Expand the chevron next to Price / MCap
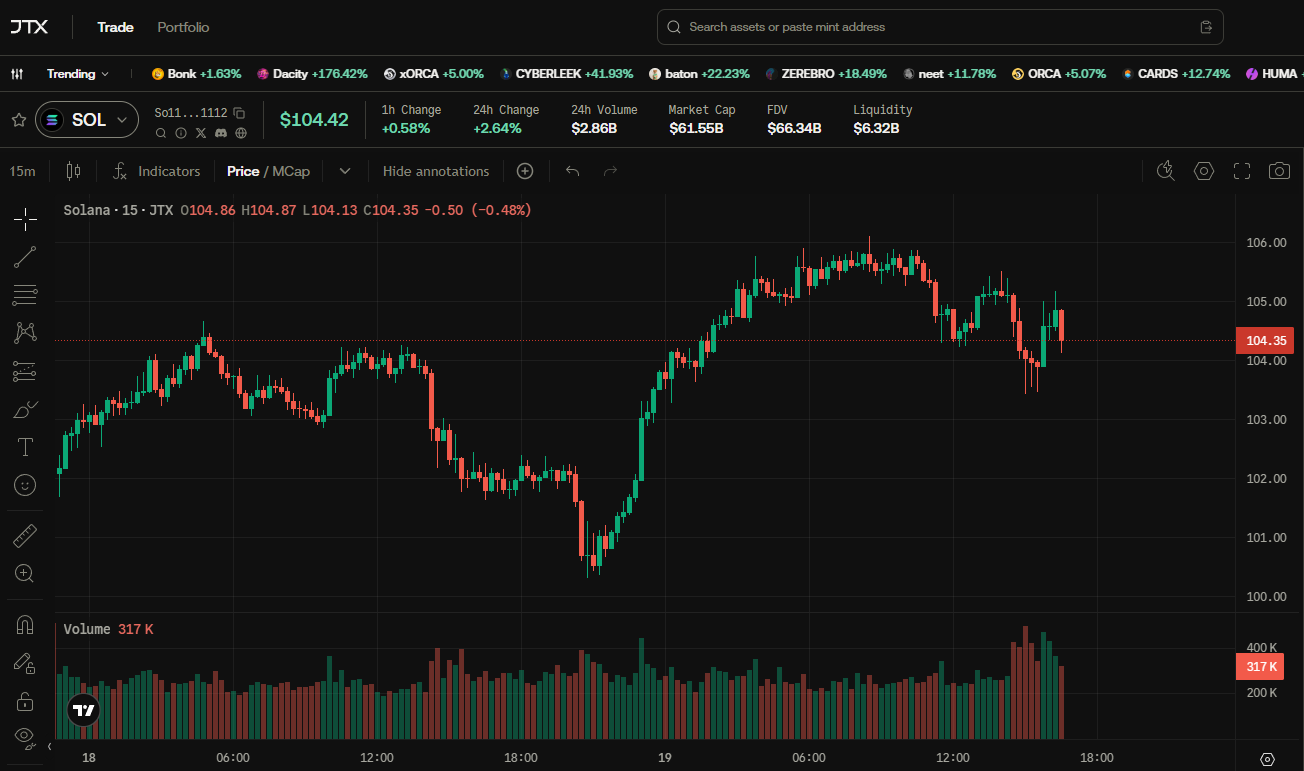Screen dimensions: 1304x771 point(345,171)
